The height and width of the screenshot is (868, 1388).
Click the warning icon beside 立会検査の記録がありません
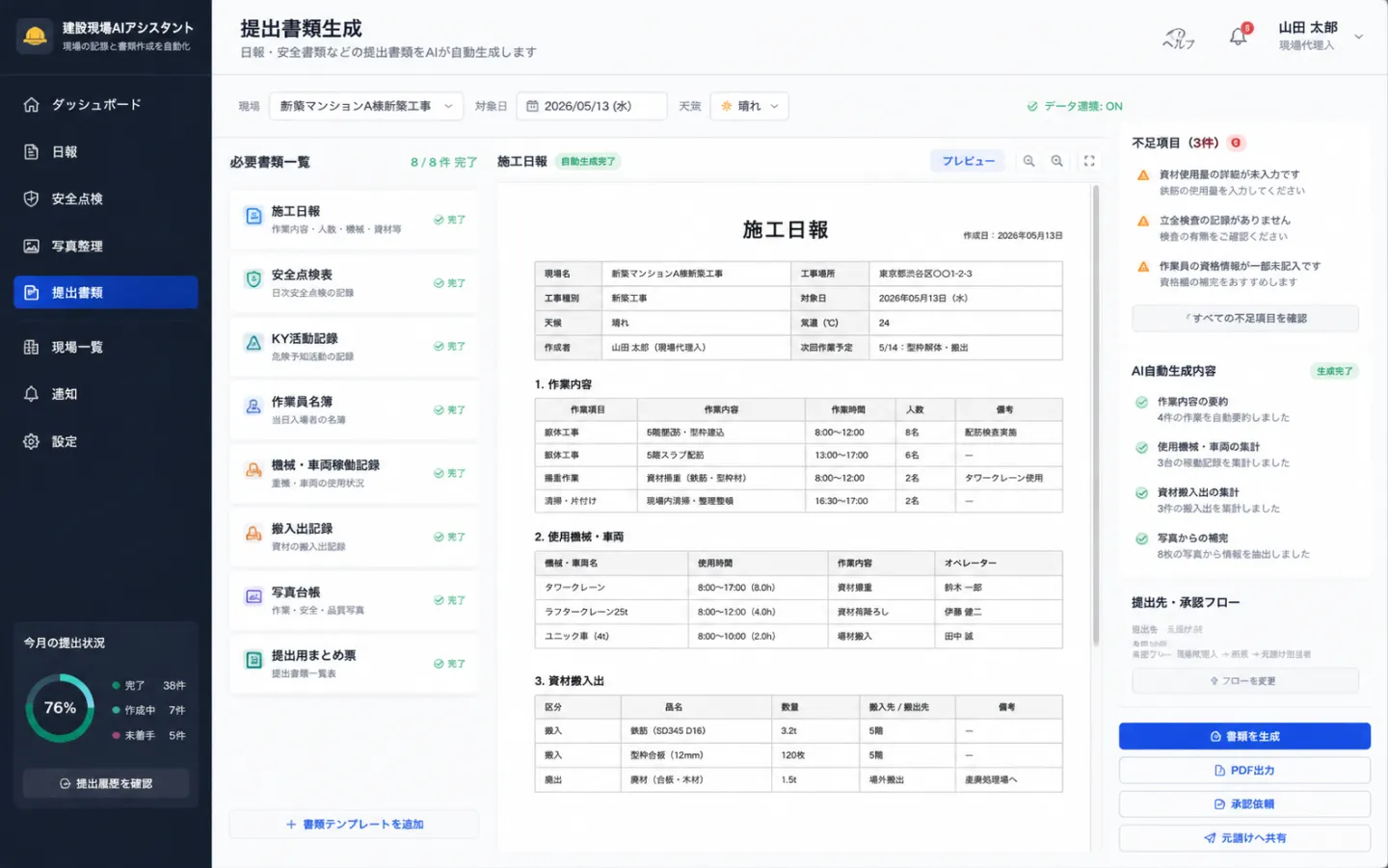point(1143,221)
